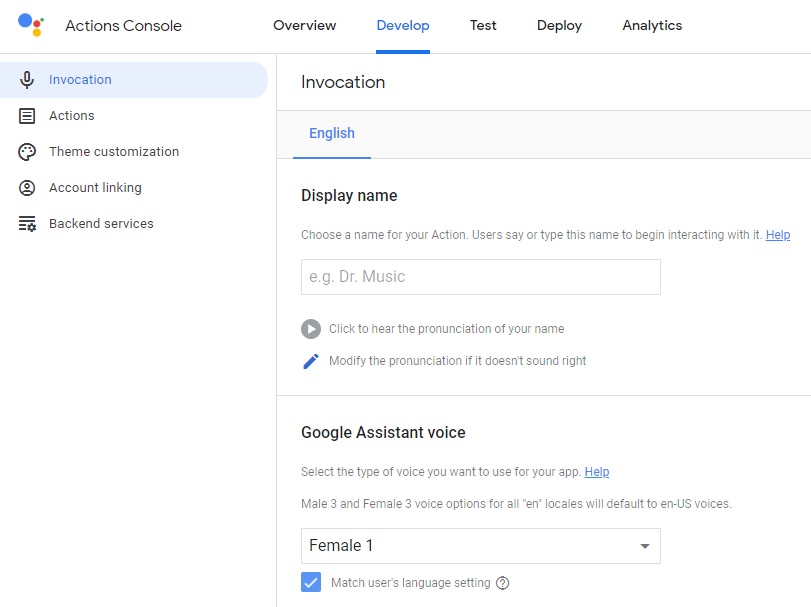811x607 pixels.
Task: Switch to the Overview tab
Action: click(x=305, y=26)
